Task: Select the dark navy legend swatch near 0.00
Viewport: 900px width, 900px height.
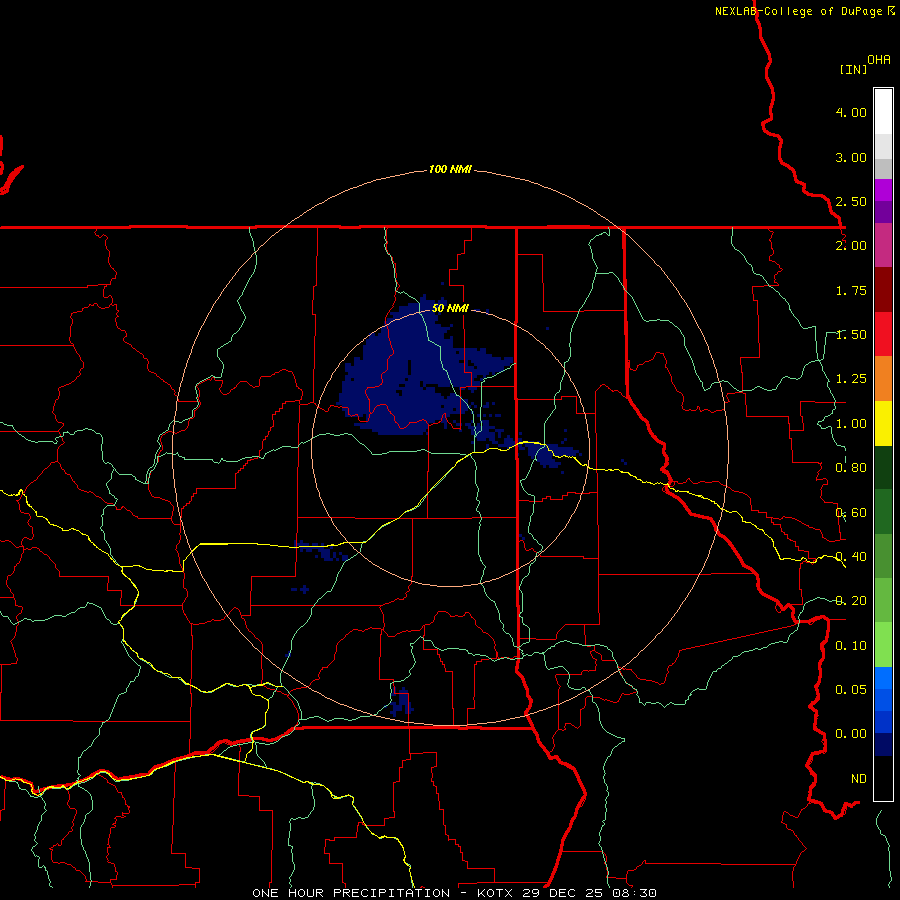Action: click(x=883, y=744)
